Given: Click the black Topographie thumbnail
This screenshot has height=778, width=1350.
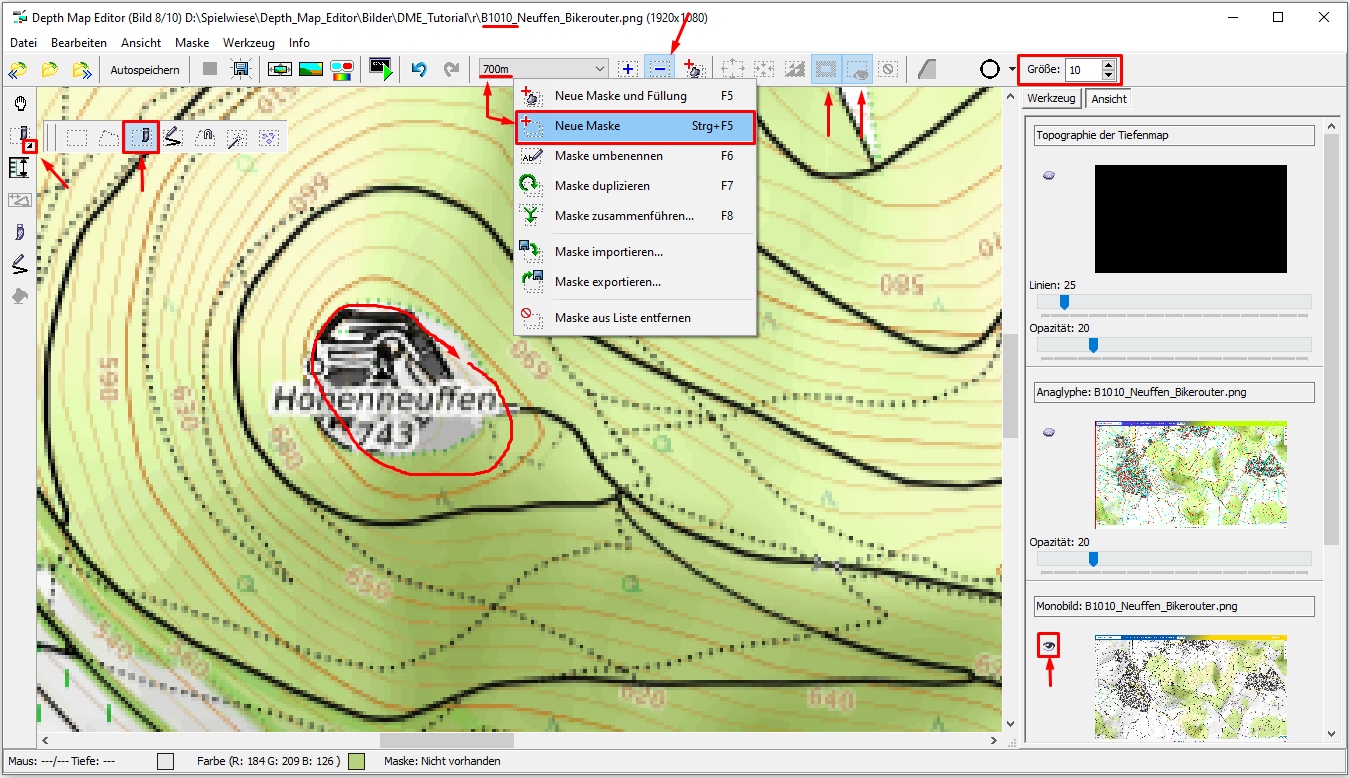Looking at the screenshot, I should point(1190,219).
